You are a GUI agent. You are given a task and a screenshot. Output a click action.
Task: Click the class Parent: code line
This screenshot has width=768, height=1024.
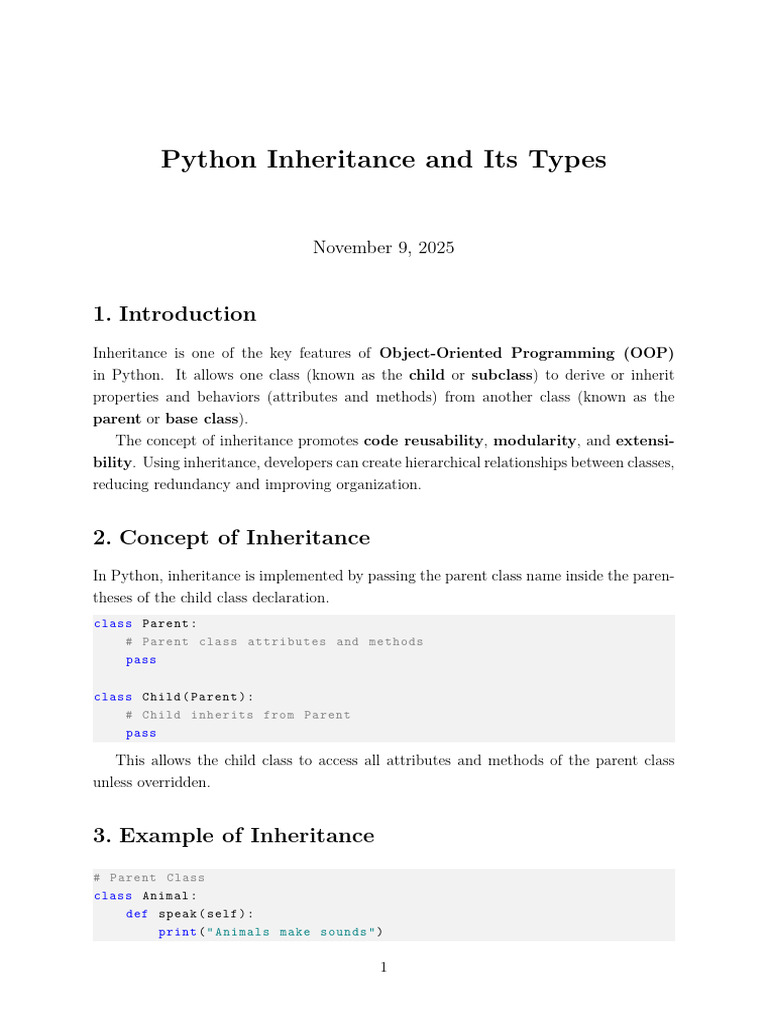coord(145,624)
